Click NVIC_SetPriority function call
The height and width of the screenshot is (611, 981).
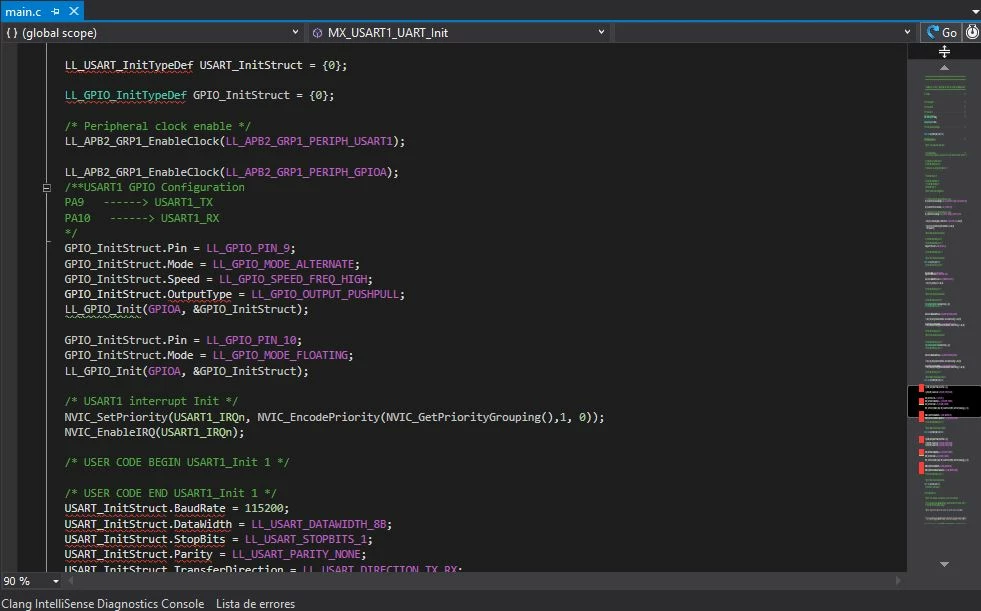(x=116, y=417)
